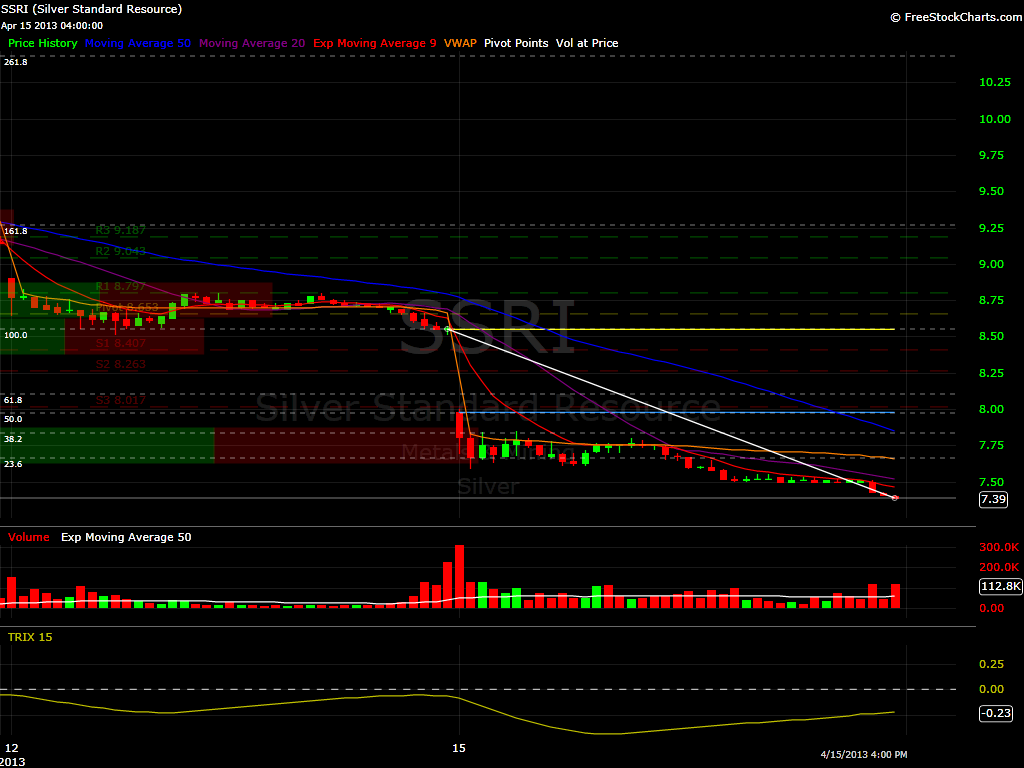
Task: Click the 112.8K volume value tag
Action: click(x=1000, y=586)
